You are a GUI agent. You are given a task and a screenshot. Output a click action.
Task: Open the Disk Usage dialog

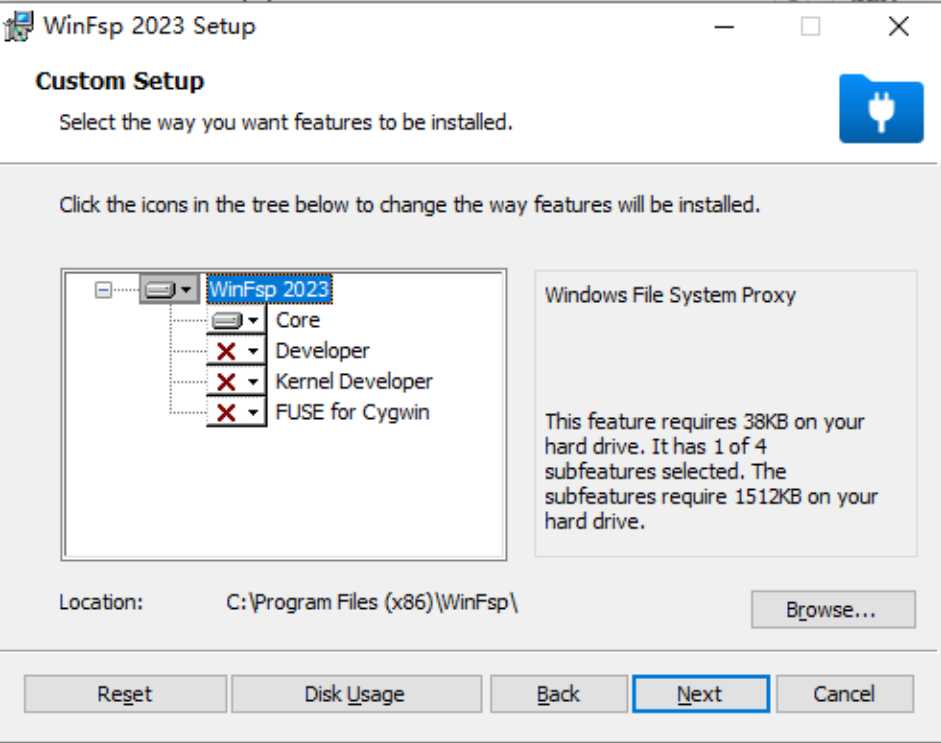point(355,694)
